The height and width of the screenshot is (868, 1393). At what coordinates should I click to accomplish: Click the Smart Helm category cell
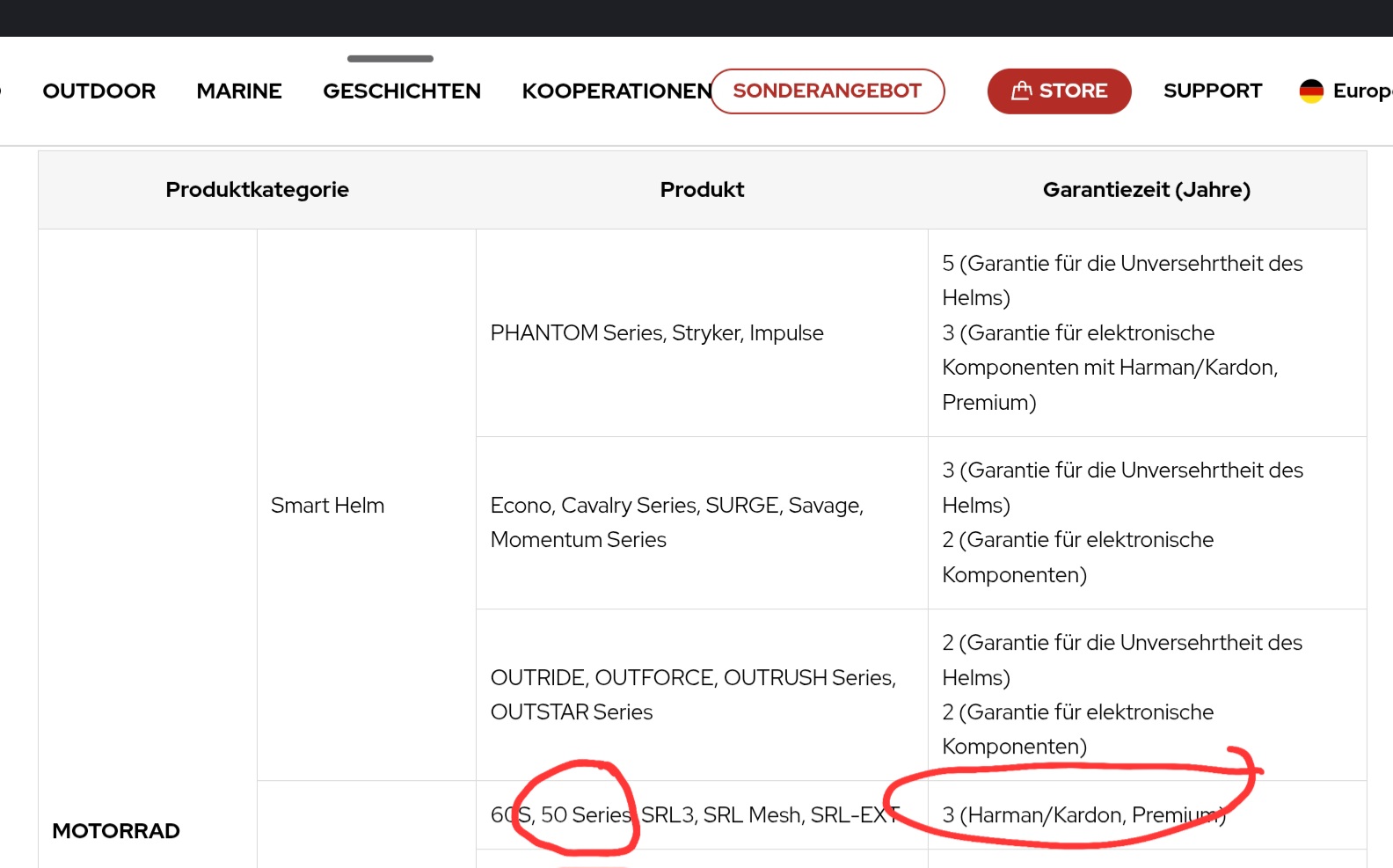click(367, 505)
